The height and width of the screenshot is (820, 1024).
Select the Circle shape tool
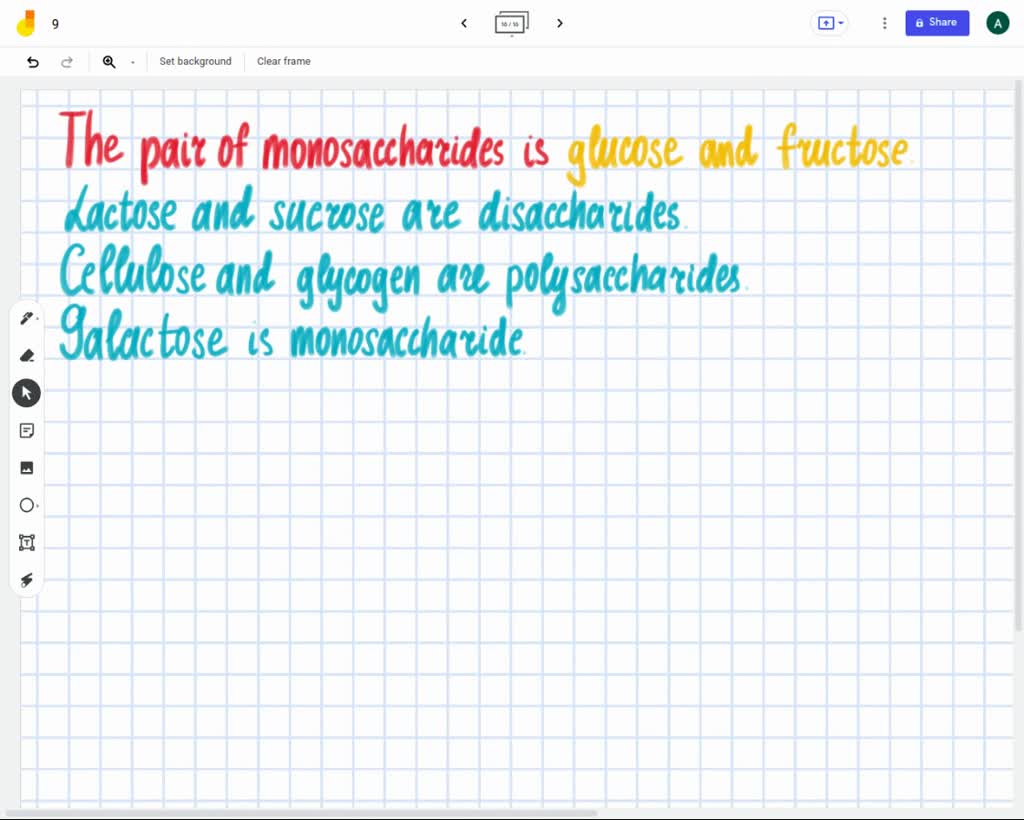pos(27,505)
